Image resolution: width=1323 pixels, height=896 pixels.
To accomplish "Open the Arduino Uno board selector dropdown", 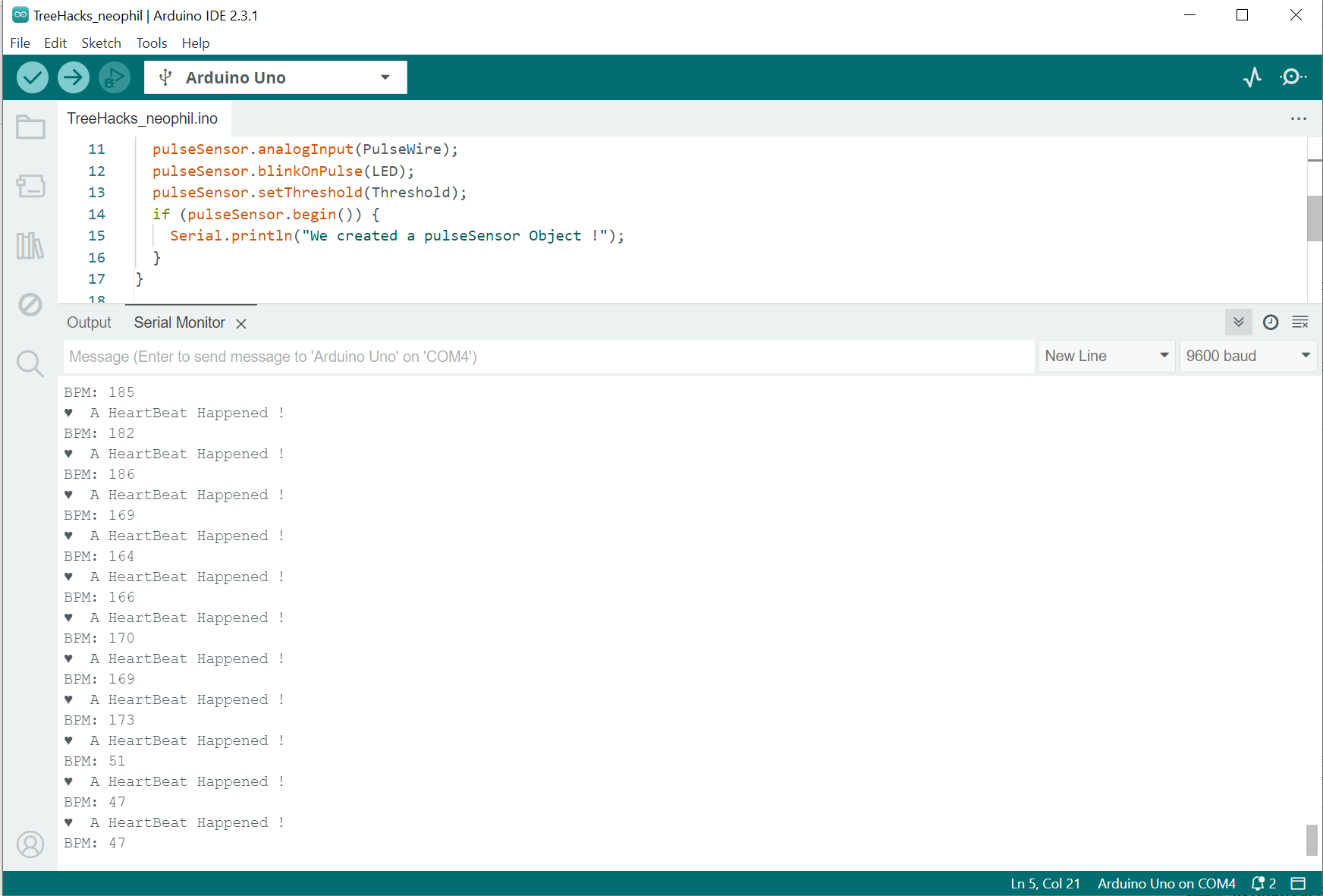I will click(x=275, y=77).
